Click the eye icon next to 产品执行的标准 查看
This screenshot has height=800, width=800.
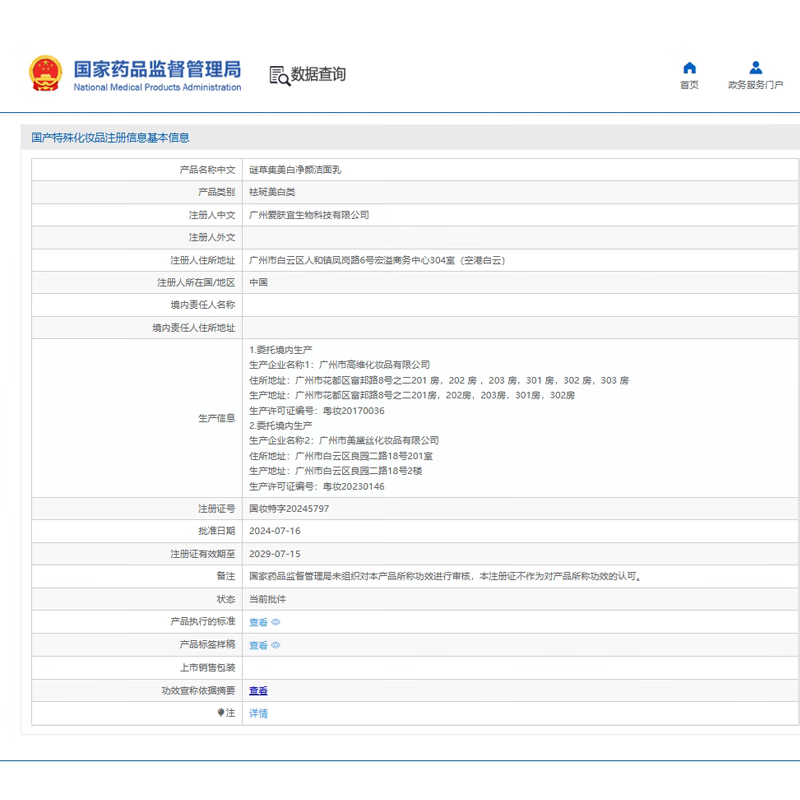275,622
